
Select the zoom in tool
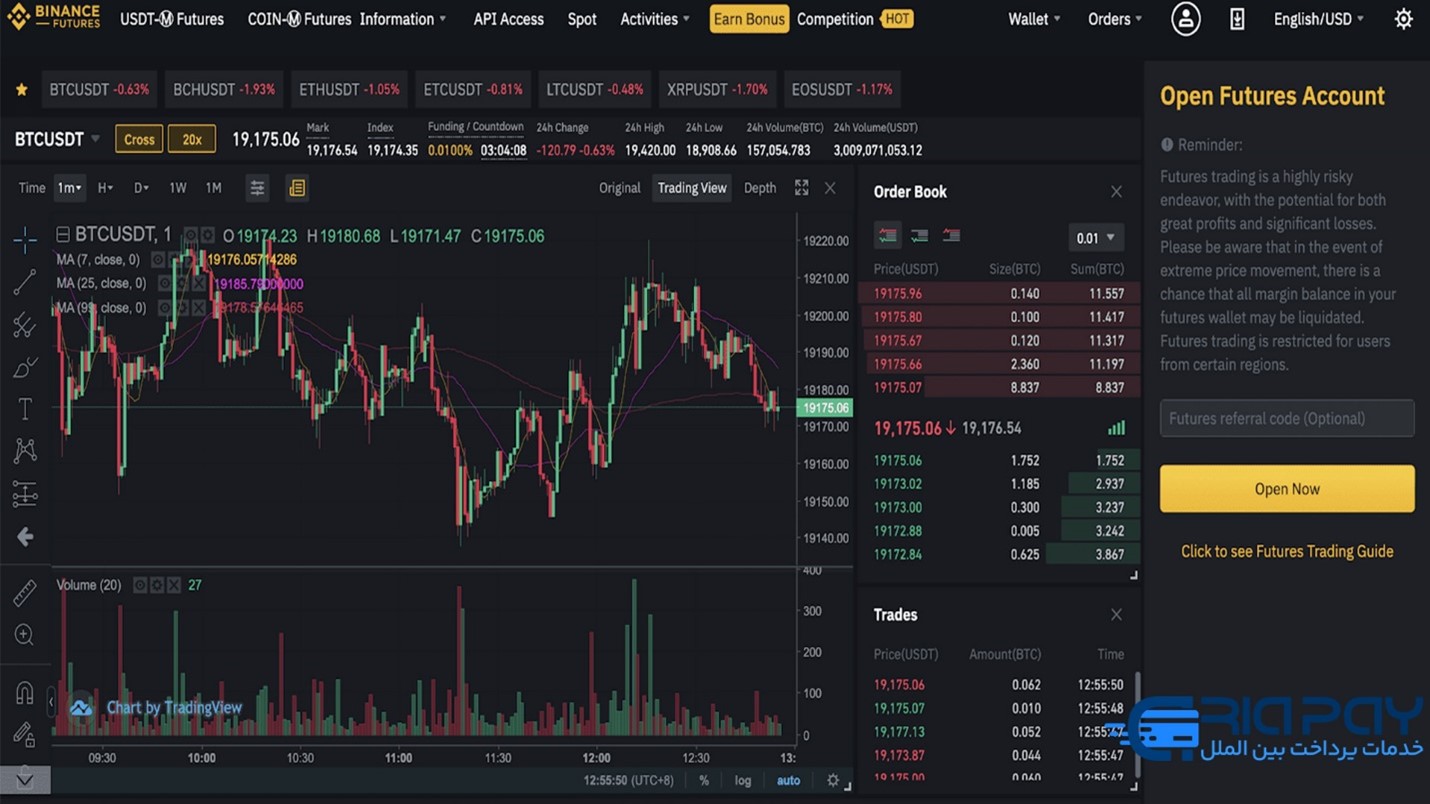[25, 635]
